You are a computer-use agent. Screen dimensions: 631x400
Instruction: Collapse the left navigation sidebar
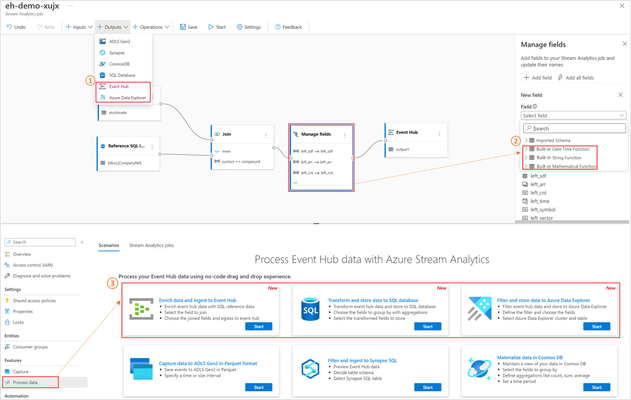(82, 242)
